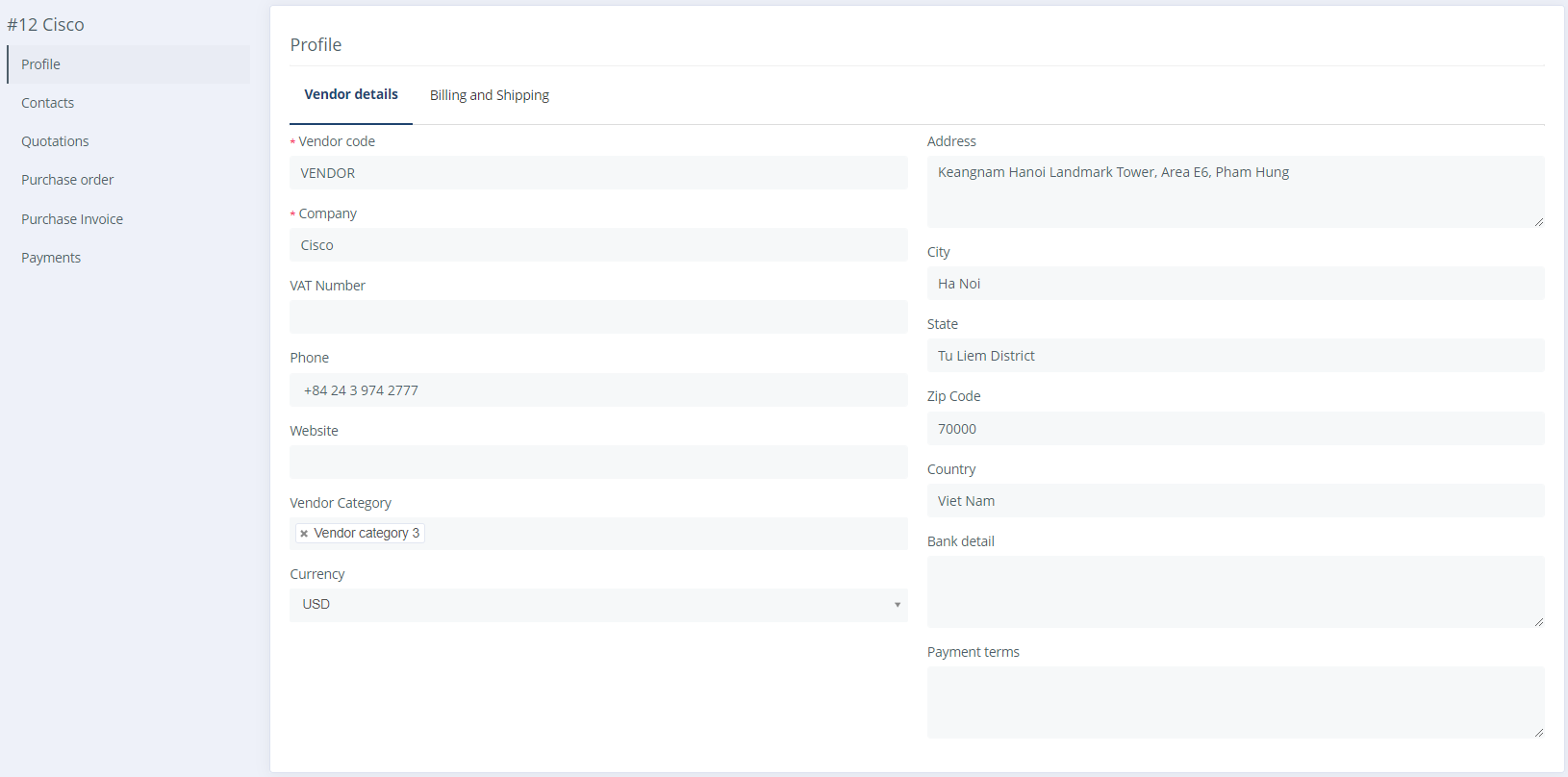Remove the Vendor category 3 tag
Viewport: 1568px width, 777px height.
coord(304,534)
